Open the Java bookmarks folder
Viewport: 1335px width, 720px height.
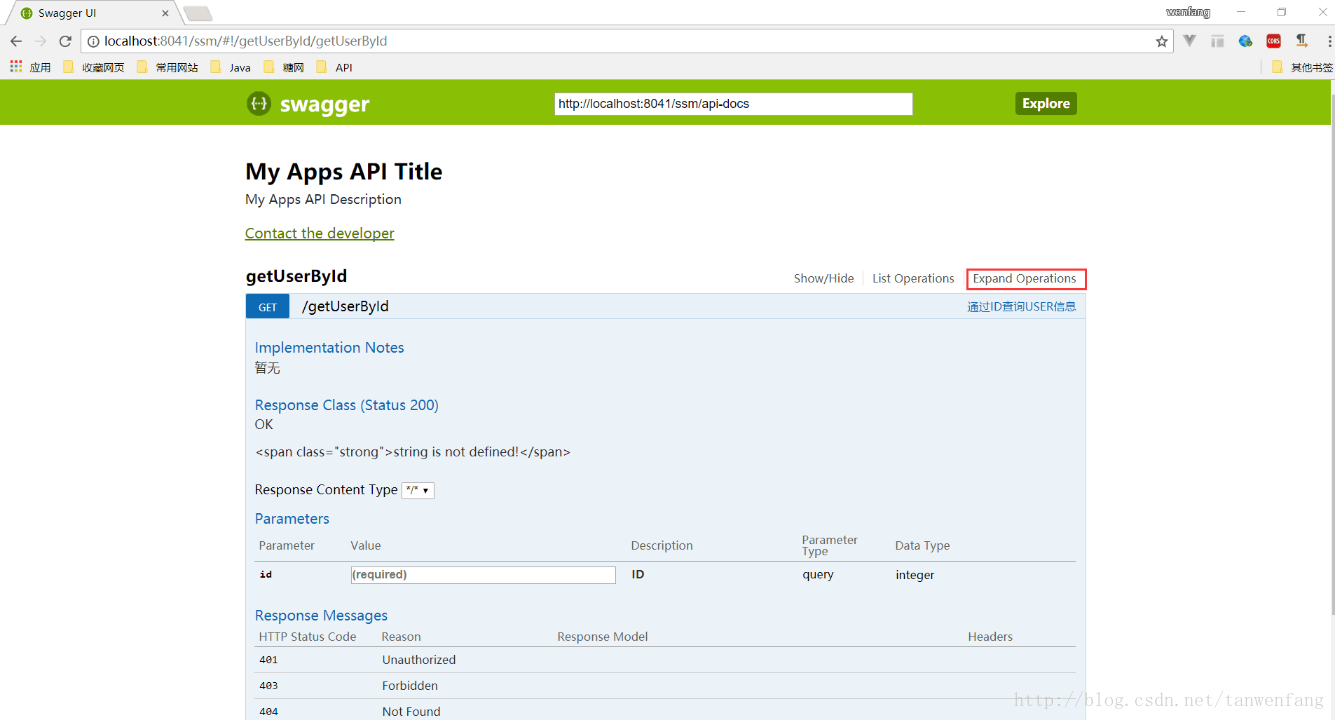point(231,67)
